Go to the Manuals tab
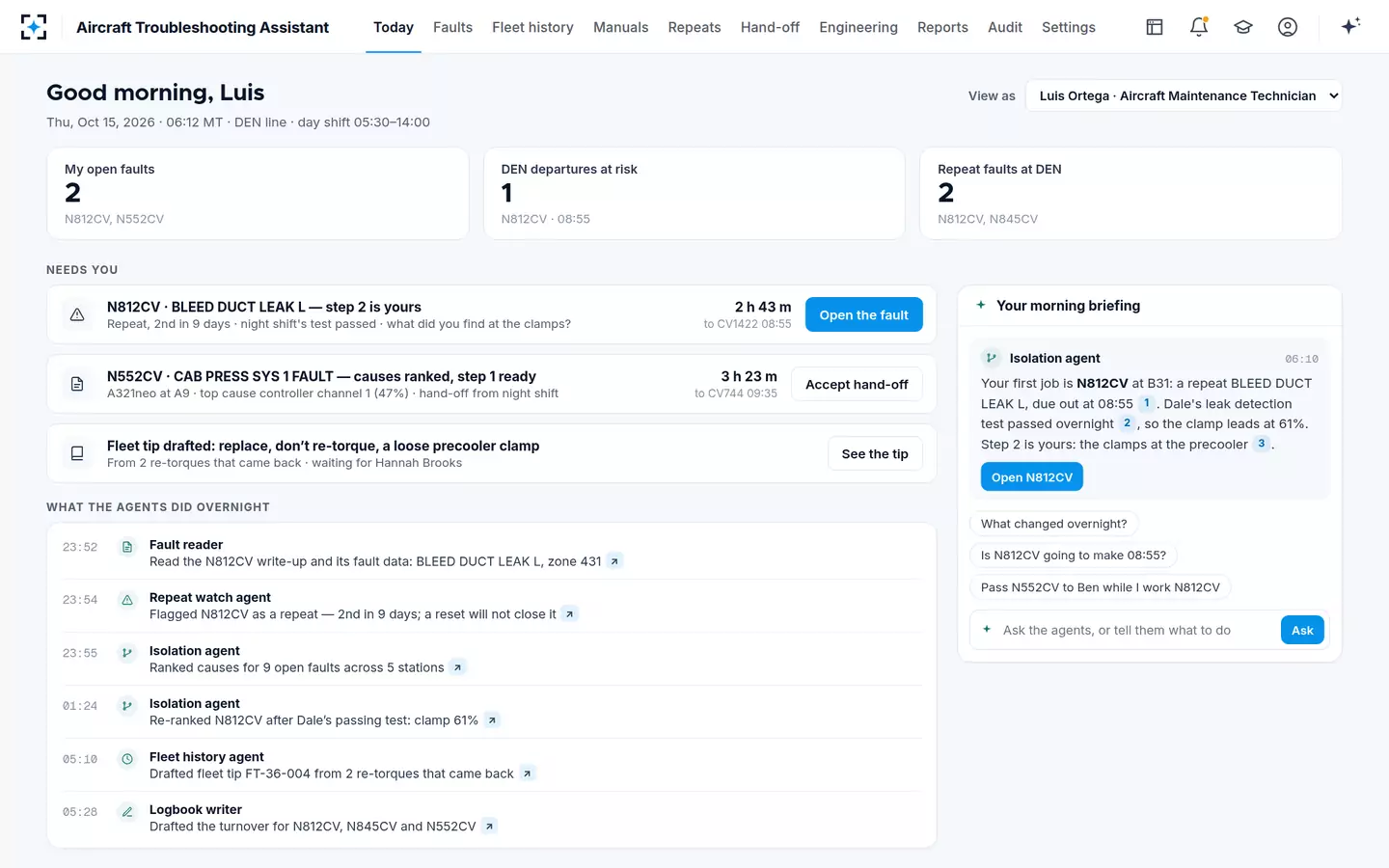The height and width of the screenshot is (868, 1389). point(620,27)
